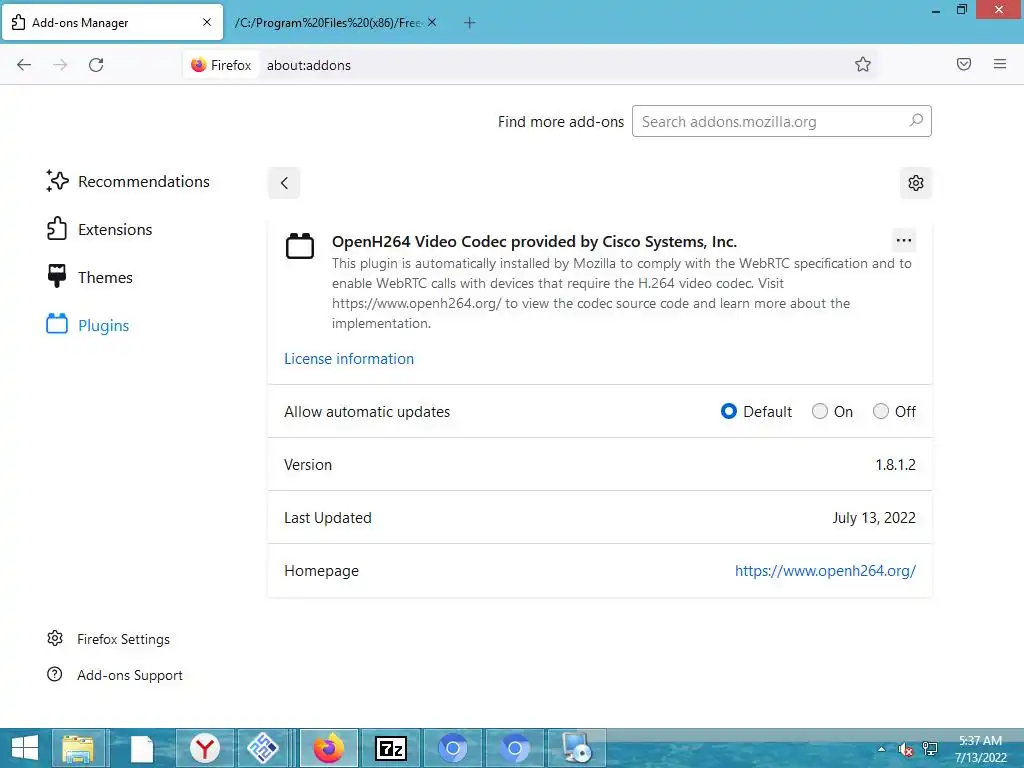Click the network tray icon
This screenshot has height=768, width=1024.
click(x=929, y=749)
